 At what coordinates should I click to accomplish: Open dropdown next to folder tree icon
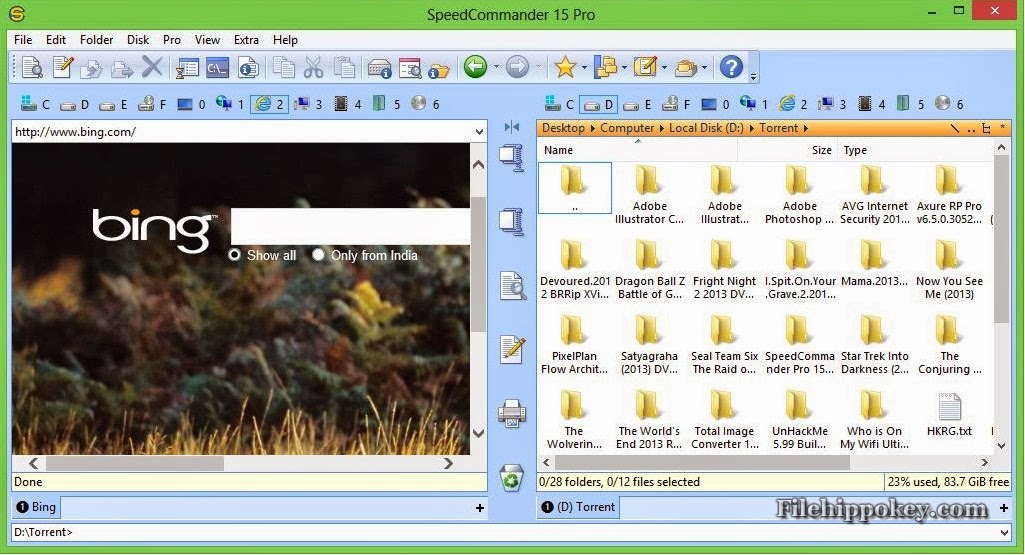point(624,67)
